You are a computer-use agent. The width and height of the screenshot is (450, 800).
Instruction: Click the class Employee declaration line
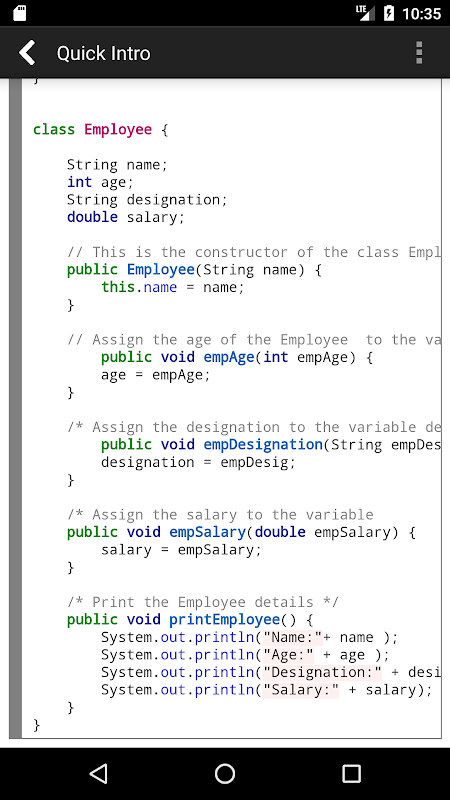point(101,130)
